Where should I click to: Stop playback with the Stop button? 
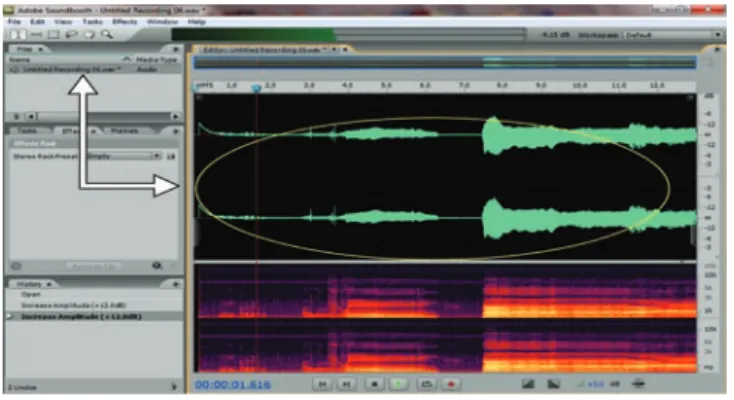[x=374, y=384]
